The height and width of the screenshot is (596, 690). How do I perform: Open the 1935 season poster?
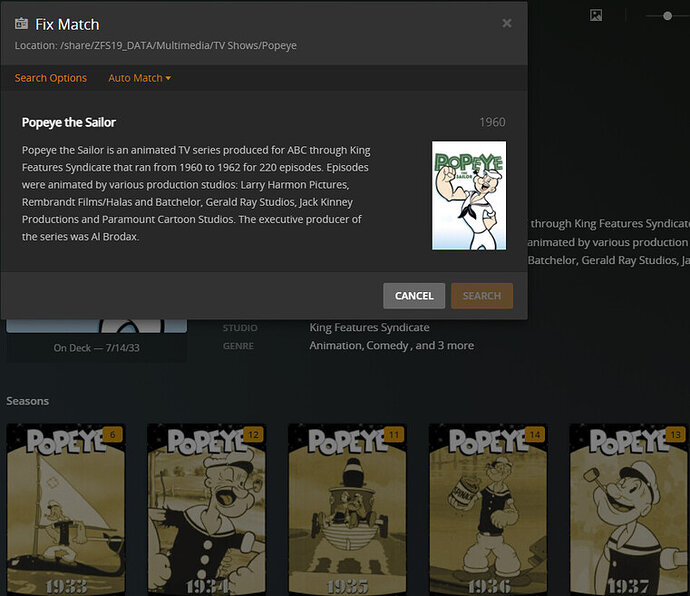(347, 510)
